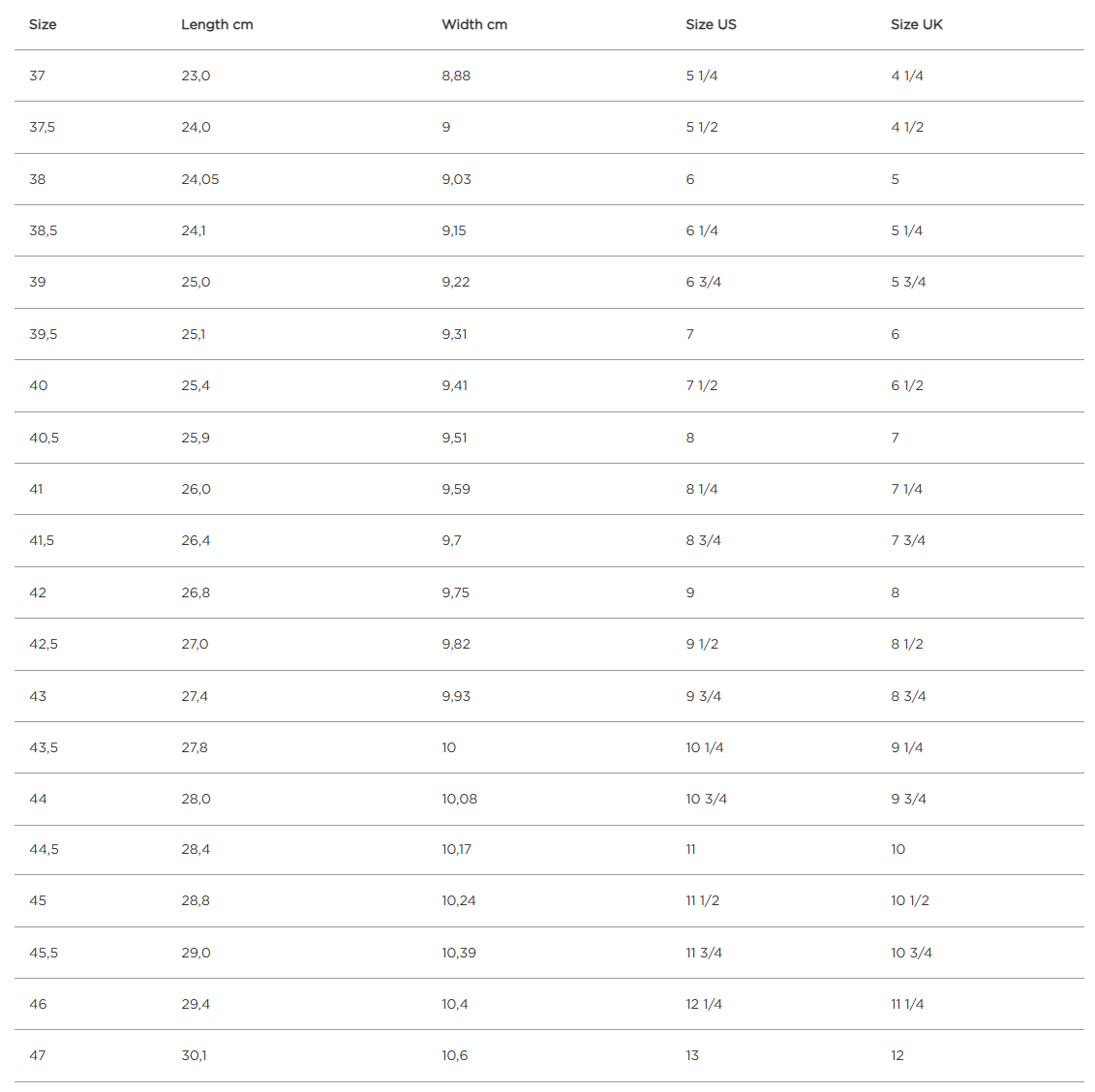
Task: Select the 11 3/4 US size cell
Action: coord(704,953)
